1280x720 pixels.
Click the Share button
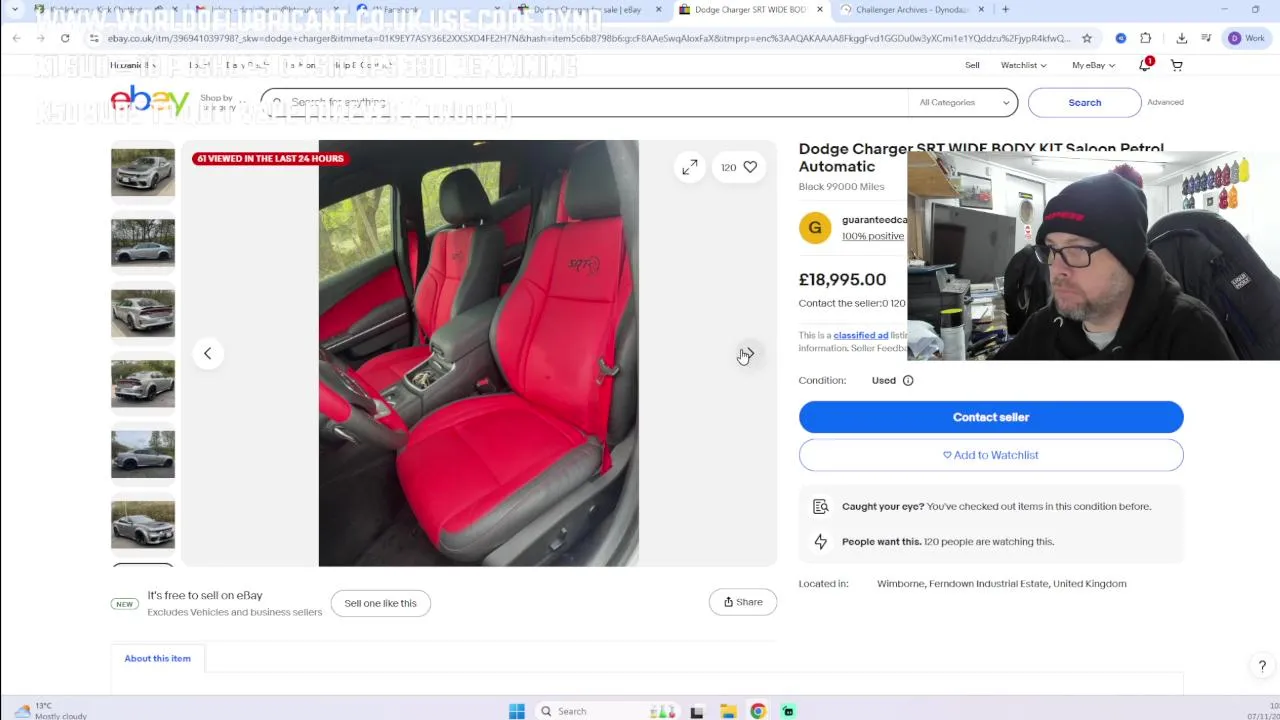(743, 602)
